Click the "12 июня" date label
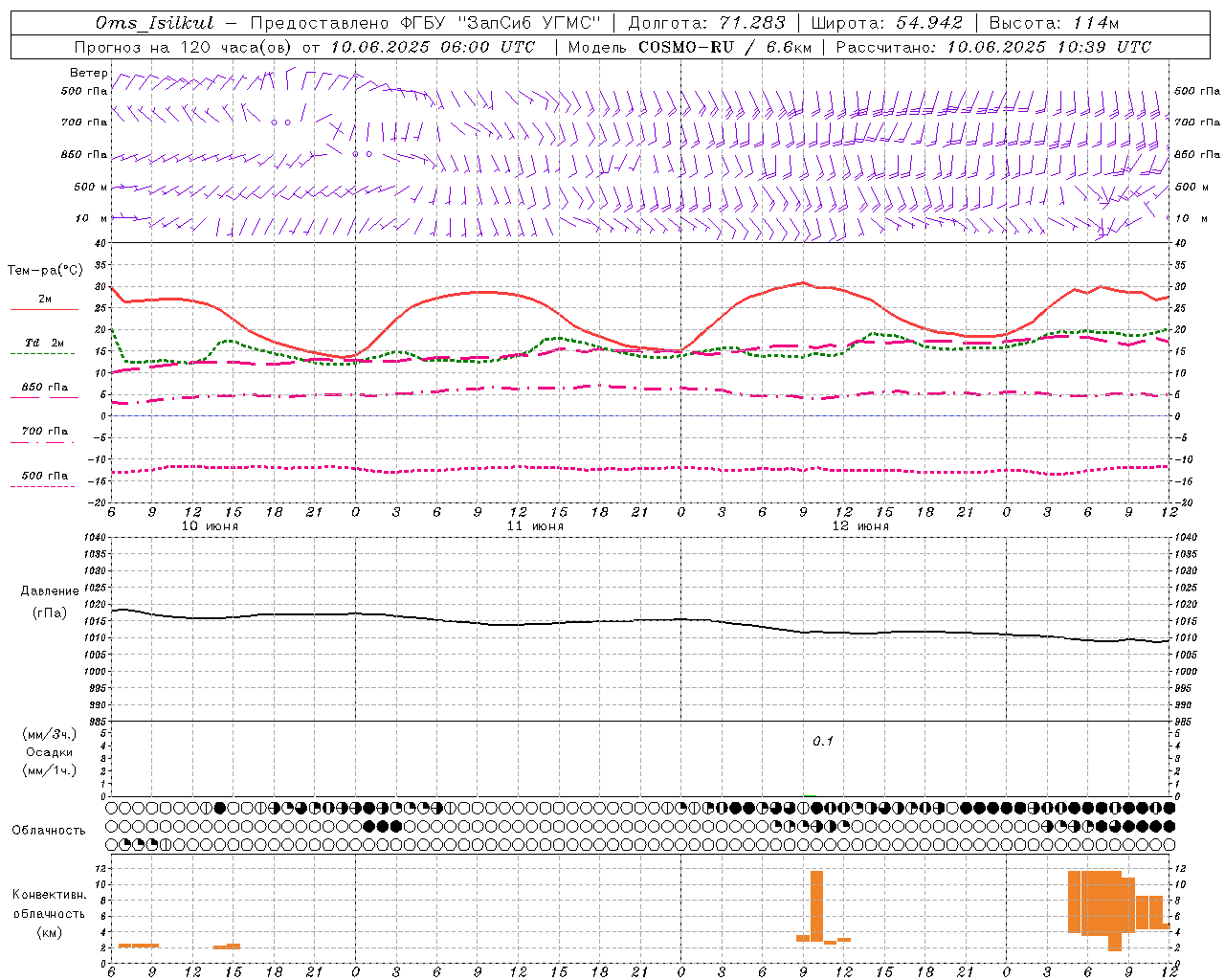This screenshot has width=1225, height=980. click(x=860, y=526)
